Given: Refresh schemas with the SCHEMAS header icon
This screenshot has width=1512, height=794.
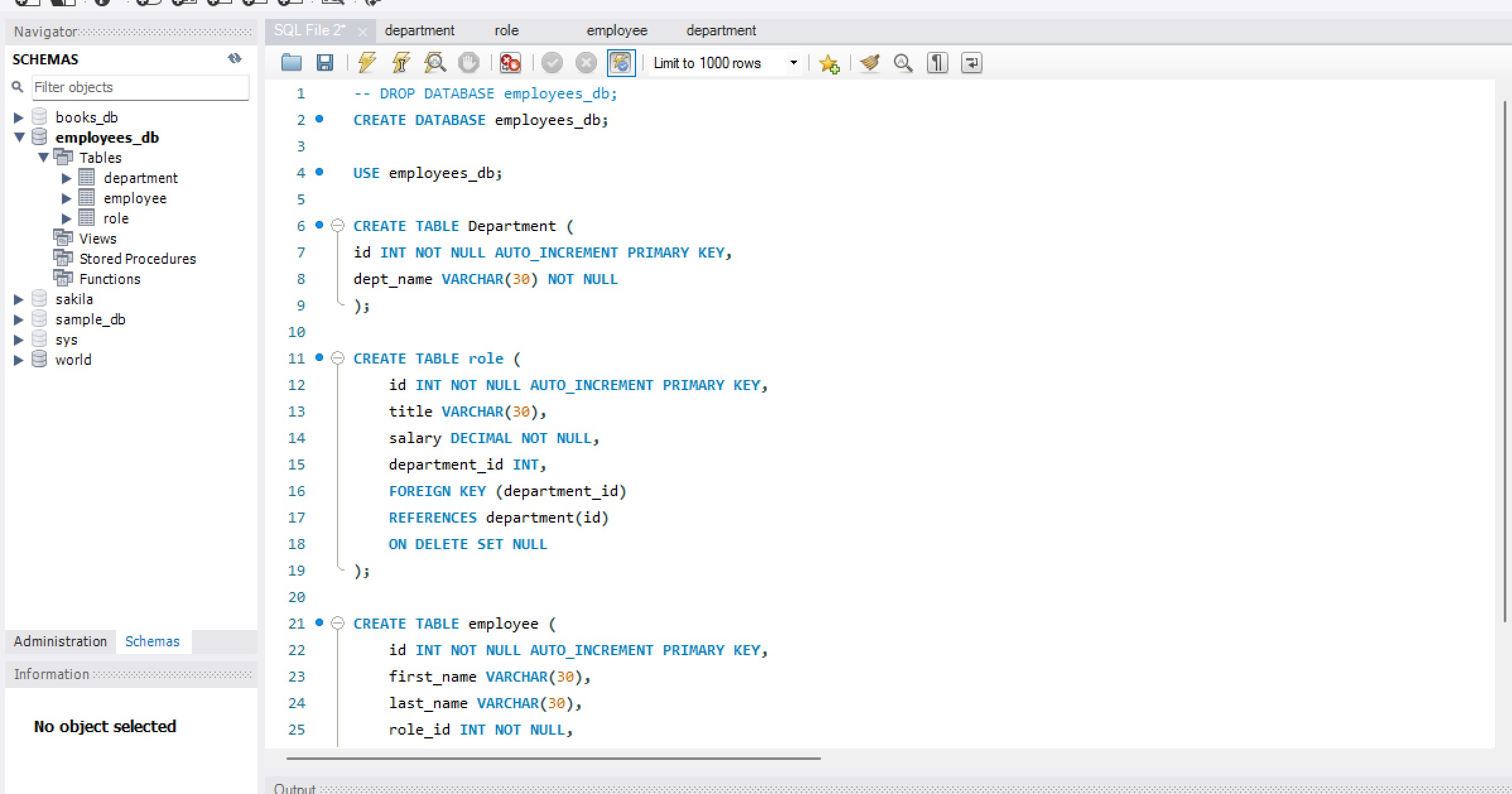Looking at the screenshot, I should point(235,59).
